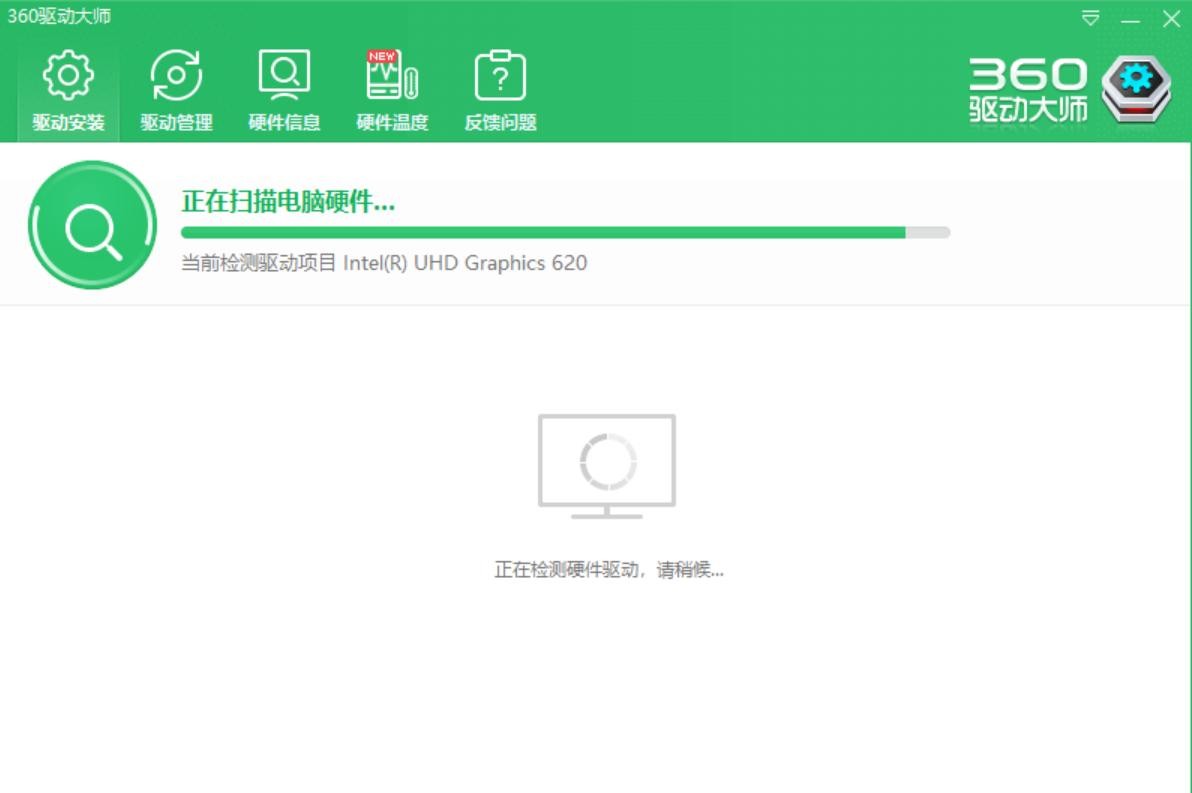The image size is (1192, 793).
Task: Click the 驱动安装 gear icon
Action: [x=68, y=76]
